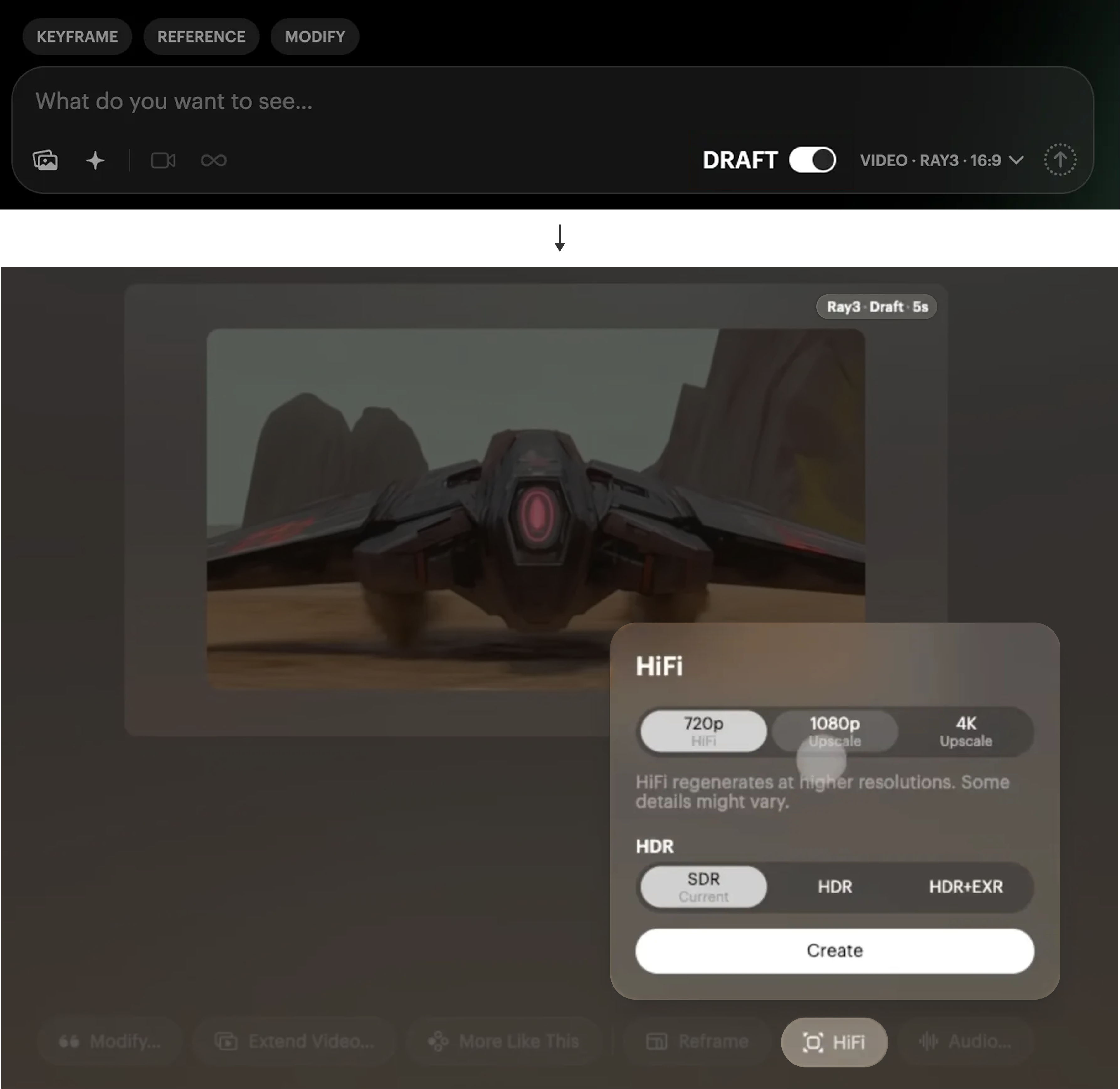Switch to the KEYFRAME tab
The width and height of the screenshot is (1120, 1089).
(77, 37)
